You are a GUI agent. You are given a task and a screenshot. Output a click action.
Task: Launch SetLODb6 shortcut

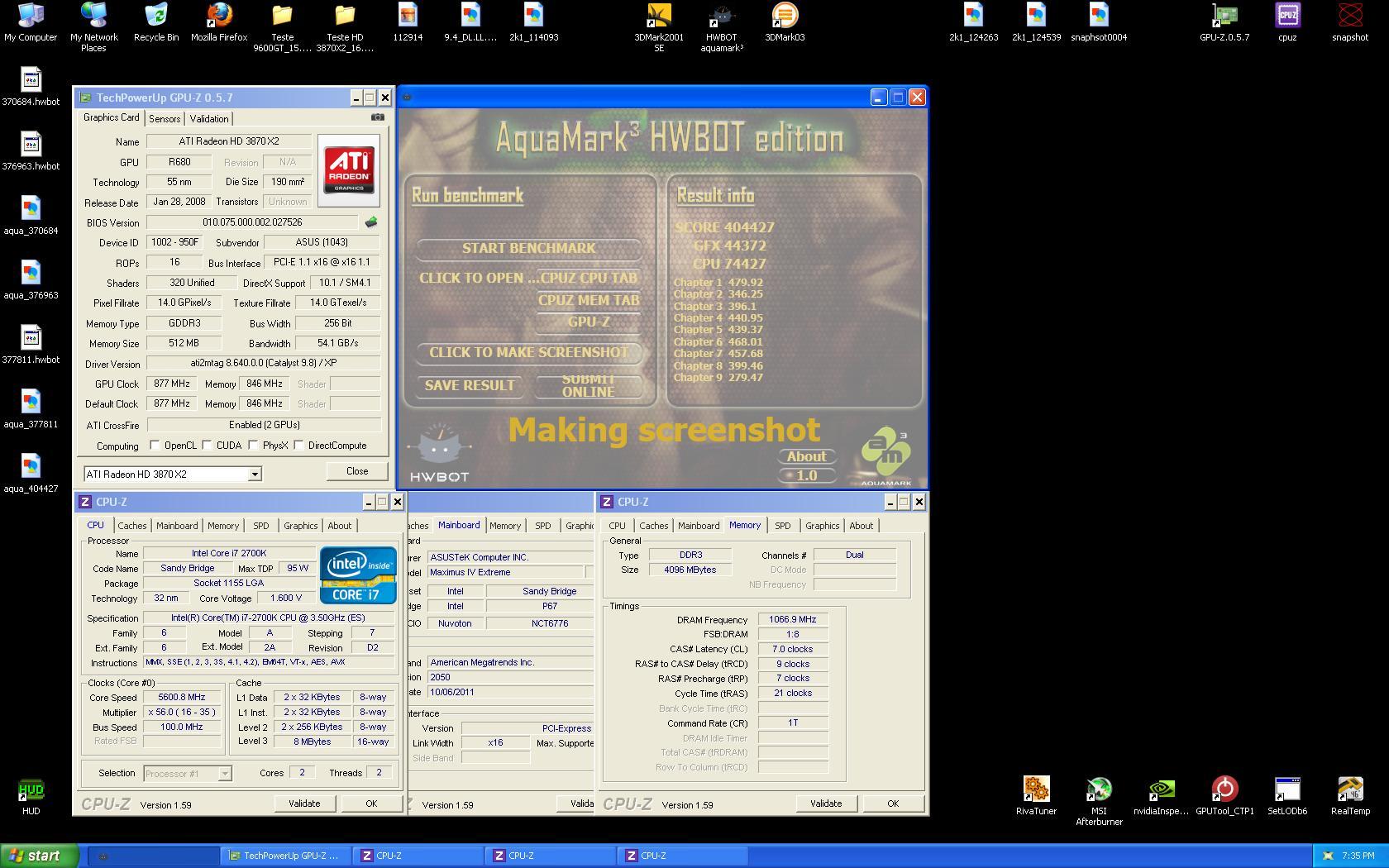1287,796
